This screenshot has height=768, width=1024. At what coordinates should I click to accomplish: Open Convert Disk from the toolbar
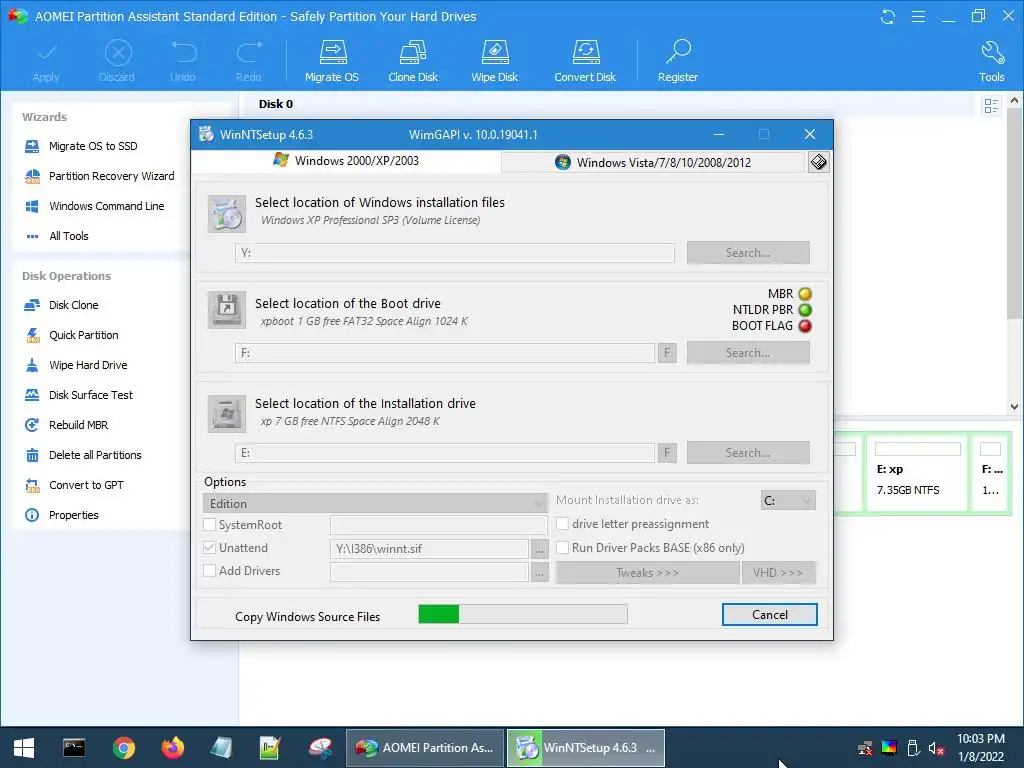(585, 61)
